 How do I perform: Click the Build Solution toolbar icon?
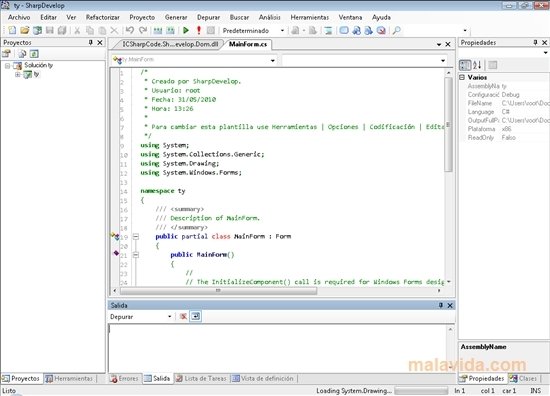click(158, 31)
